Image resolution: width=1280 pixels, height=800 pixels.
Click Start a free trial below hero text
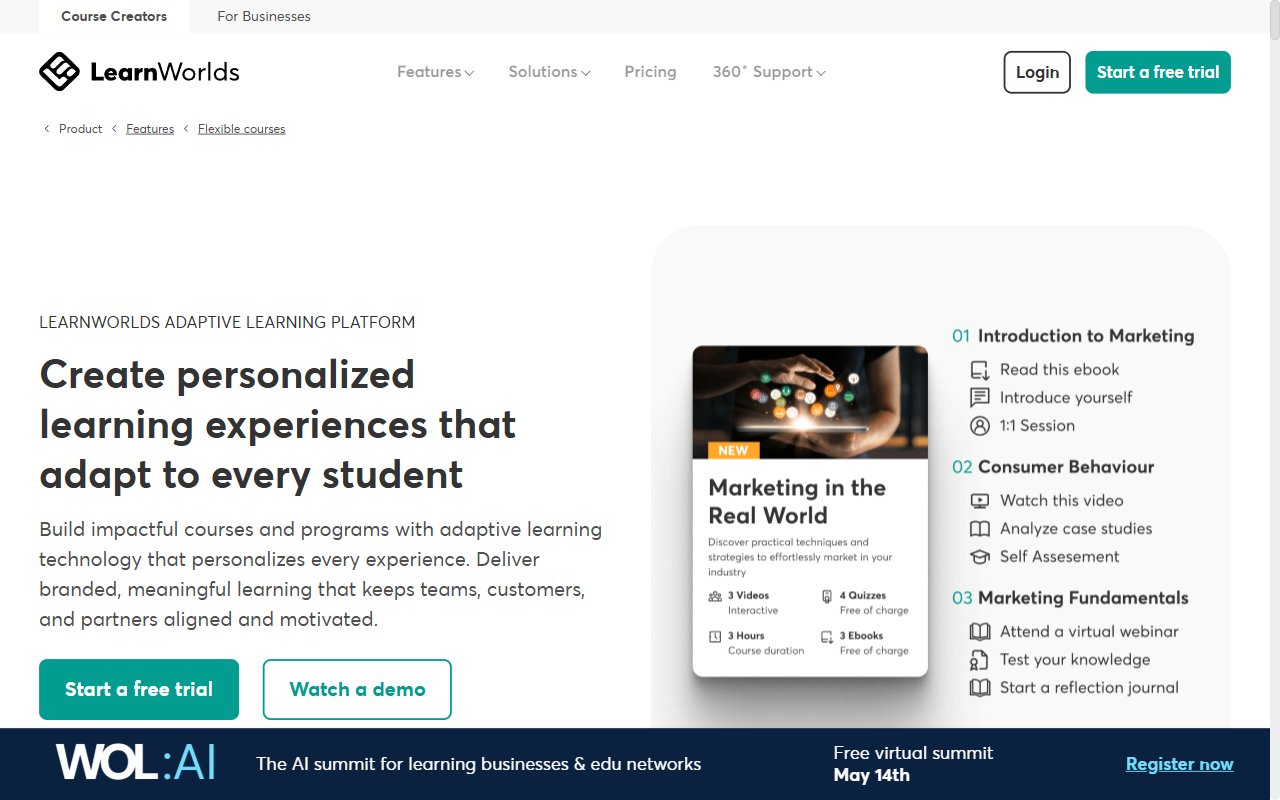[x=139, y=689]
